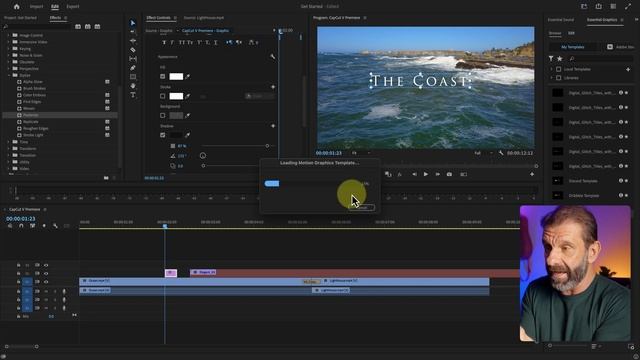The height and width of the screenshot is (360, 640).
Task: Switch to the Import tab
Action: pos(36,7)
